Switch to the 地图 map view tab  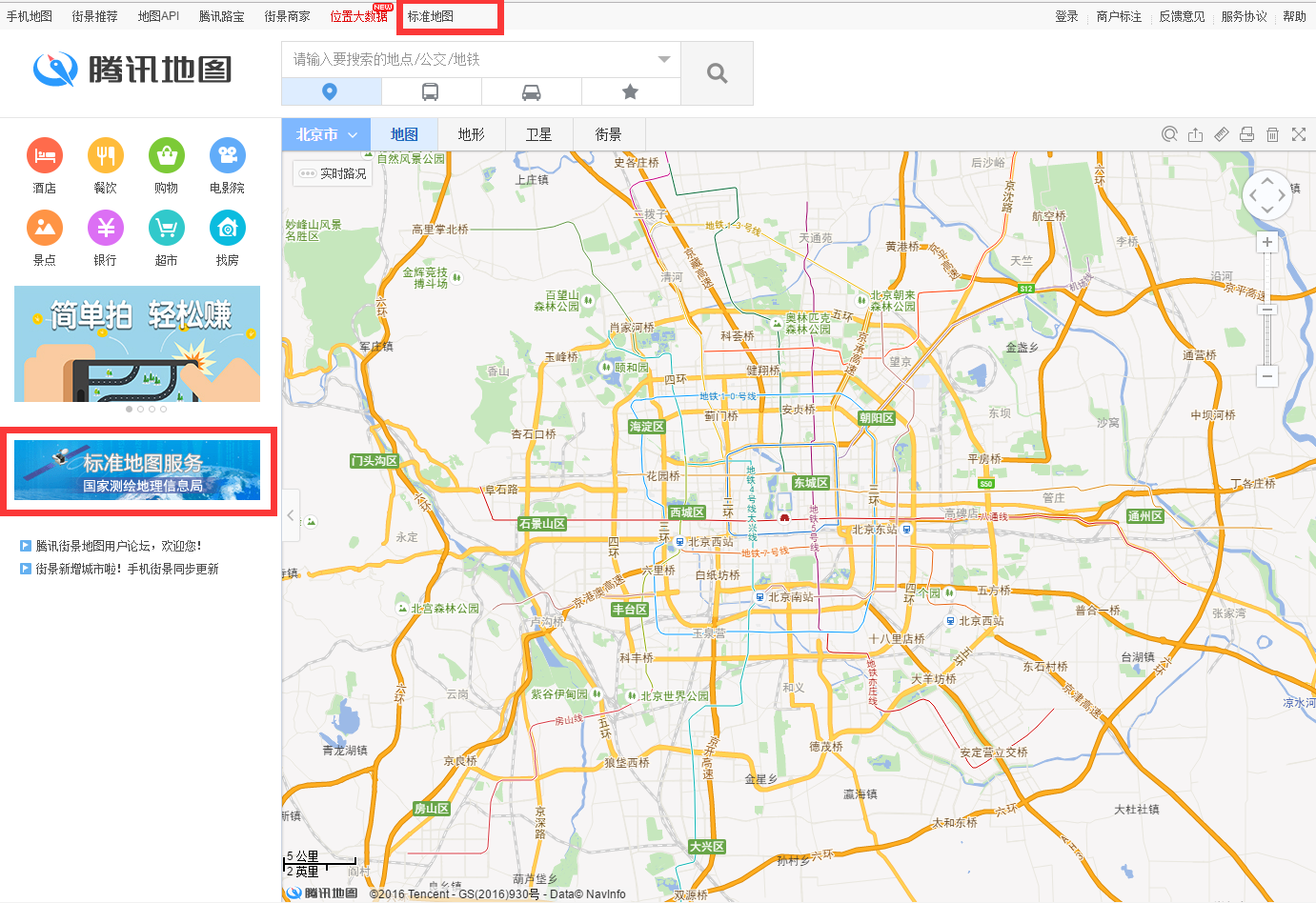(x=404, y=134)
